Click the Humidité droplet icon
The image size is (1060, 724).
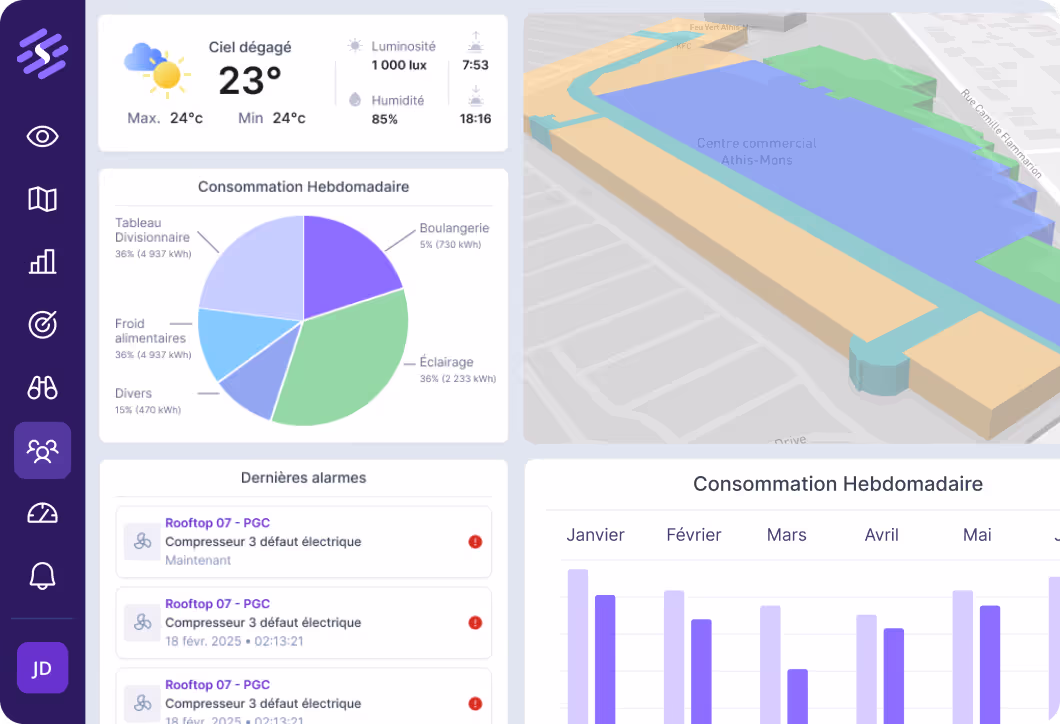(x=355, y=99)
